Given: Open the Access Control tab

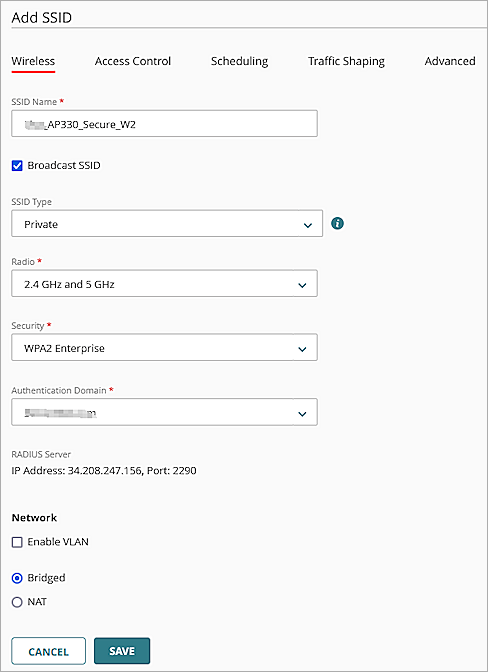Looking at the screenshot, I should pos(133,61).
